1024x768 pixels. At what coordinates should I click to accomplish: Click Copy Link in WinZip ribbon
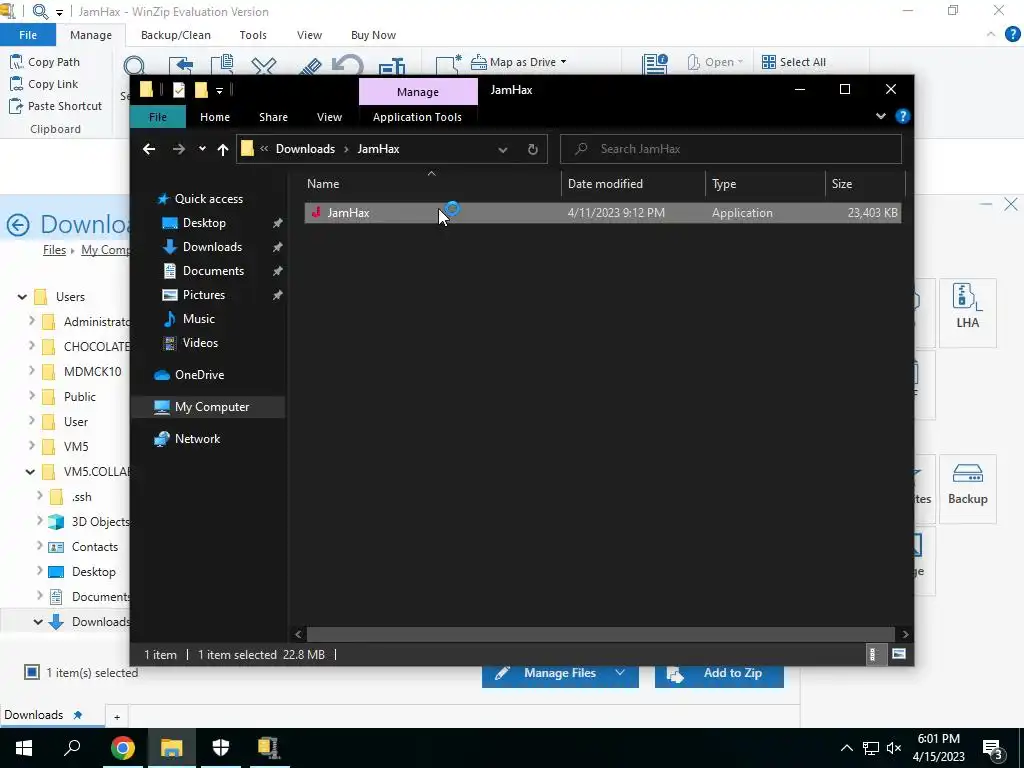point(44,84)
